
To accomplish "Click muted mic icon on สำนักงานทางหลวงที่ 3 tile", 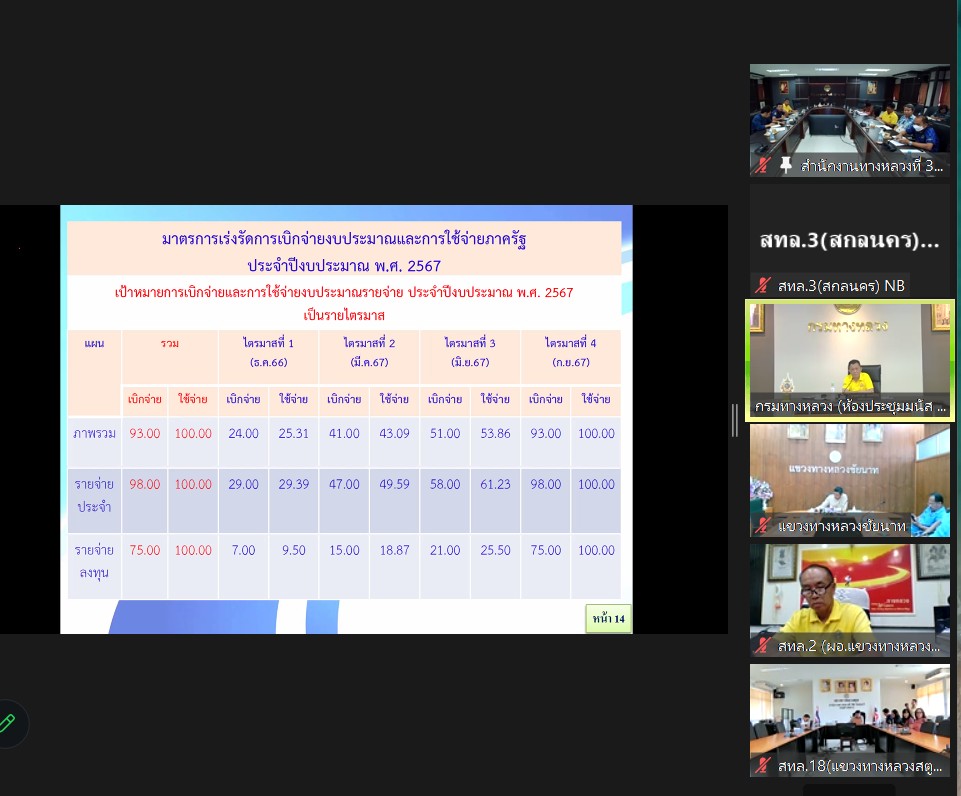I will point(763,166).
